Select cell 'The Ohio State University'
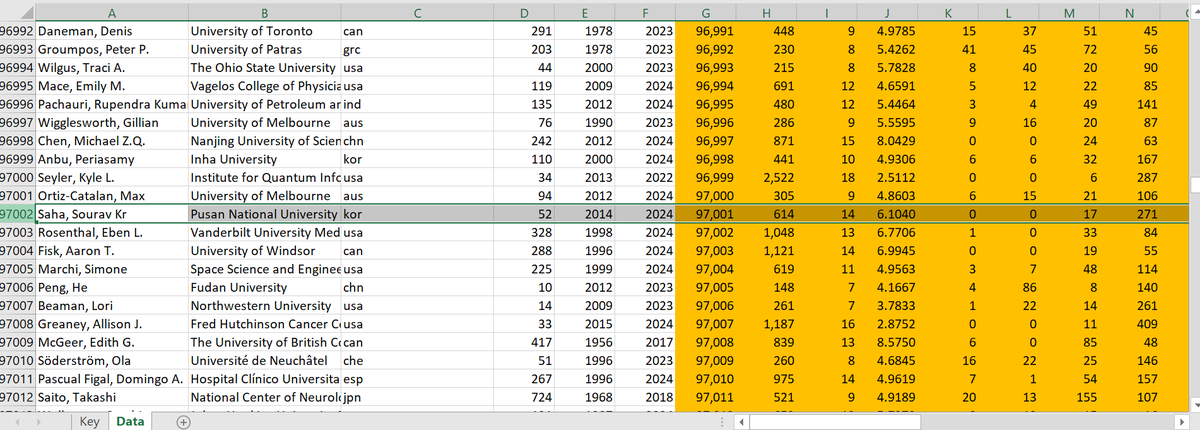1200x430 pixels. (263, 68)
